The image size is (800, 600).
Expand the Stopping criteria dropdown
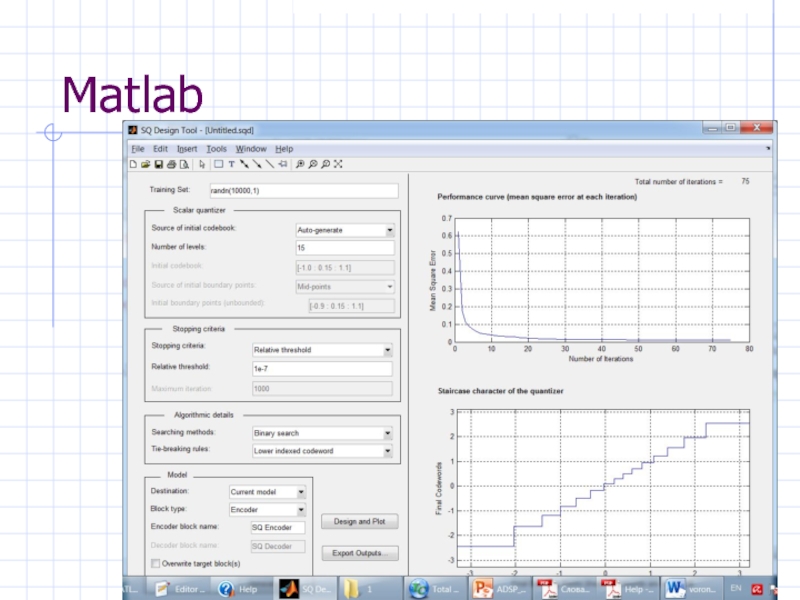click(322, 350)
